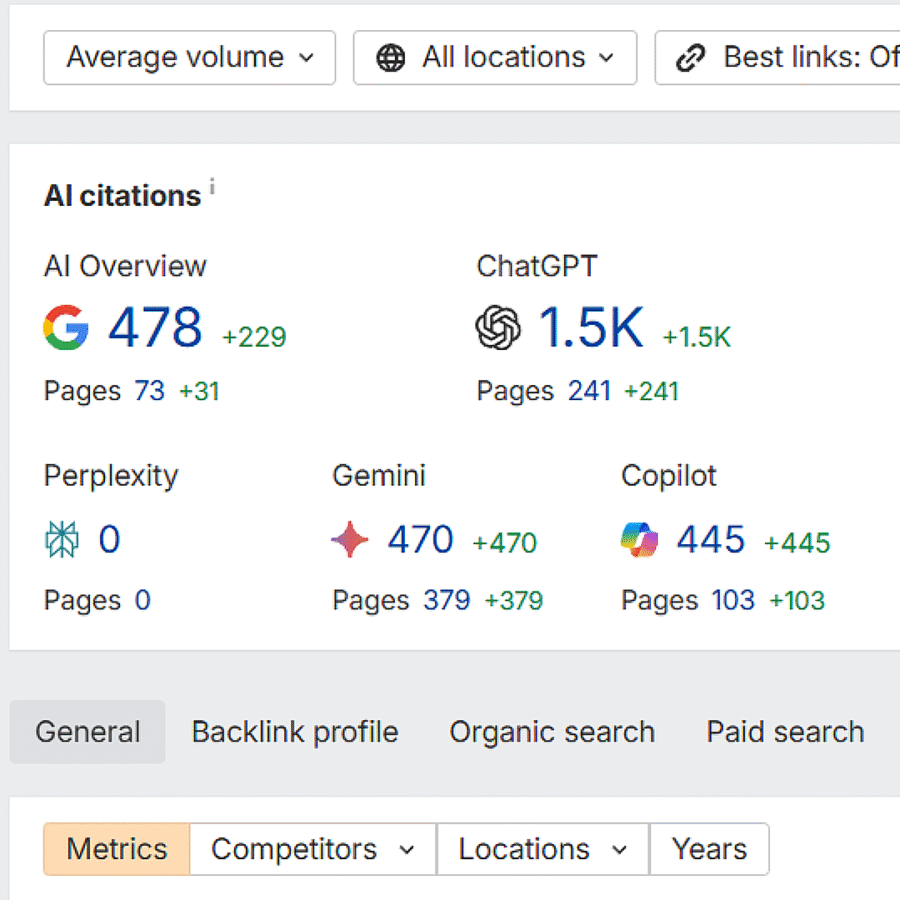Click the chain link icon by Best links
Viewport: 900px width, 900px height.
coord(690,58)
